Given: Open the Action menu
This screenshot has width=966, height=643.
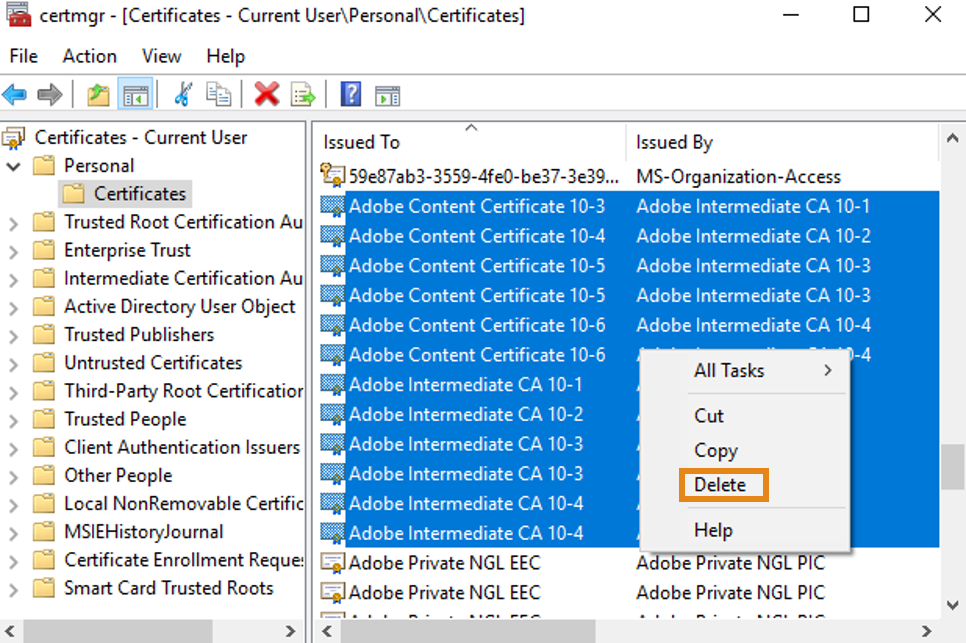Looking at the screenshot, I should coord(89,56).
